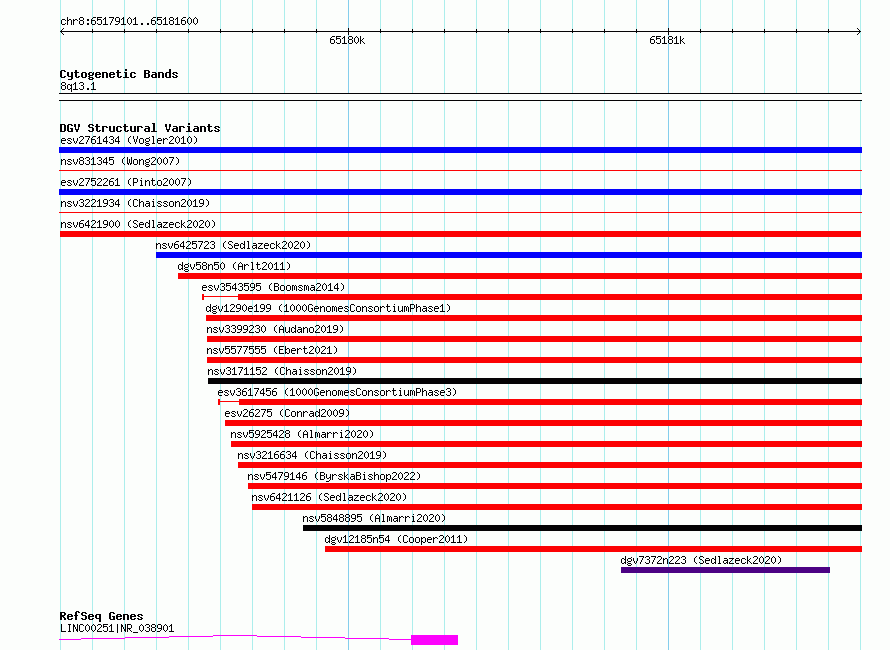Click nsv5479146 (ByrskaBishop2022) label
This screenshot has height=650, width=890.
(x=334, y=476)
